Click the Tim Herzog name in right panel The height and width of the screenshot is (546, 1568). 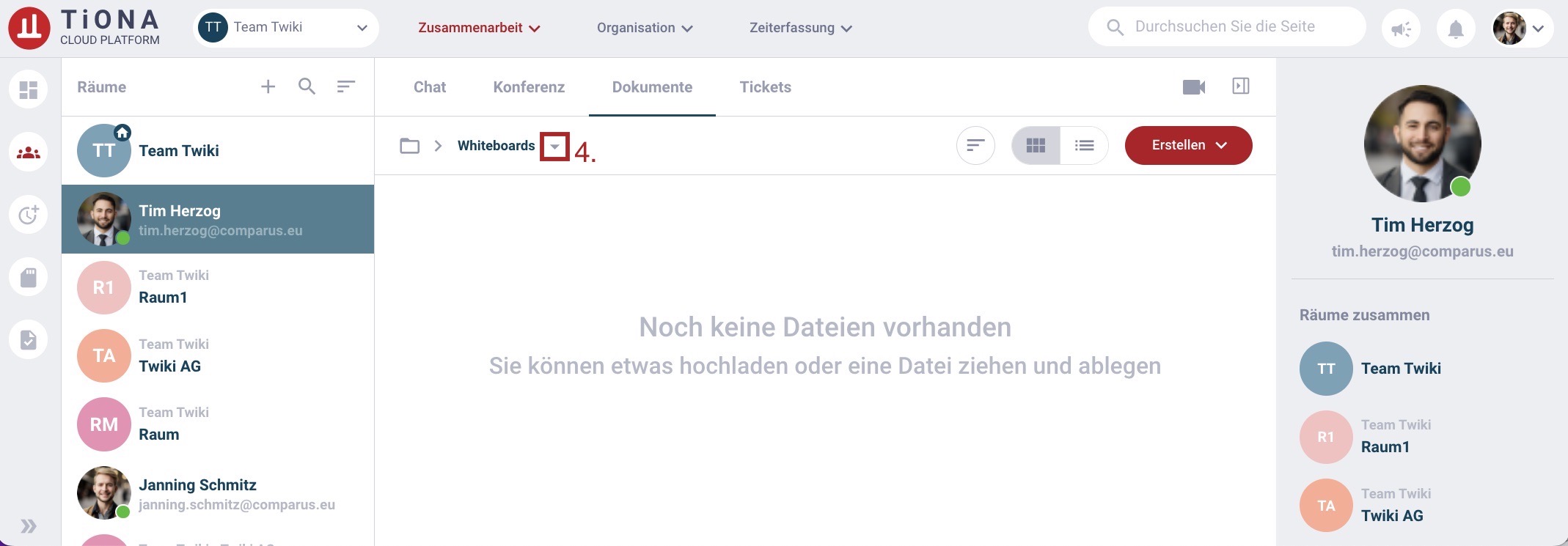click(1422, 225)
